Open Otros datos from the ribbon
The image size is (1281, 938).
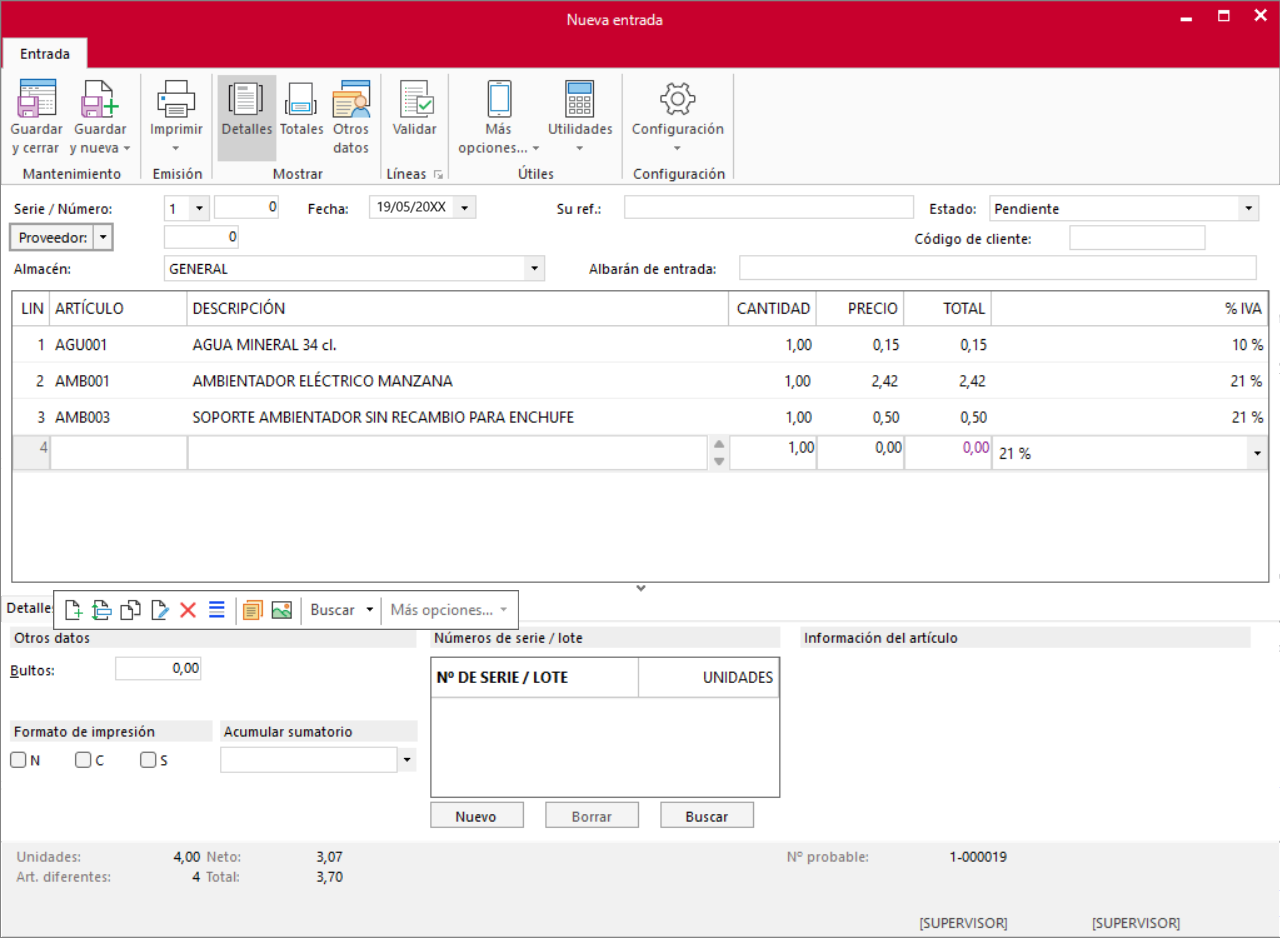pyautogui.click(x=351, y=118)
